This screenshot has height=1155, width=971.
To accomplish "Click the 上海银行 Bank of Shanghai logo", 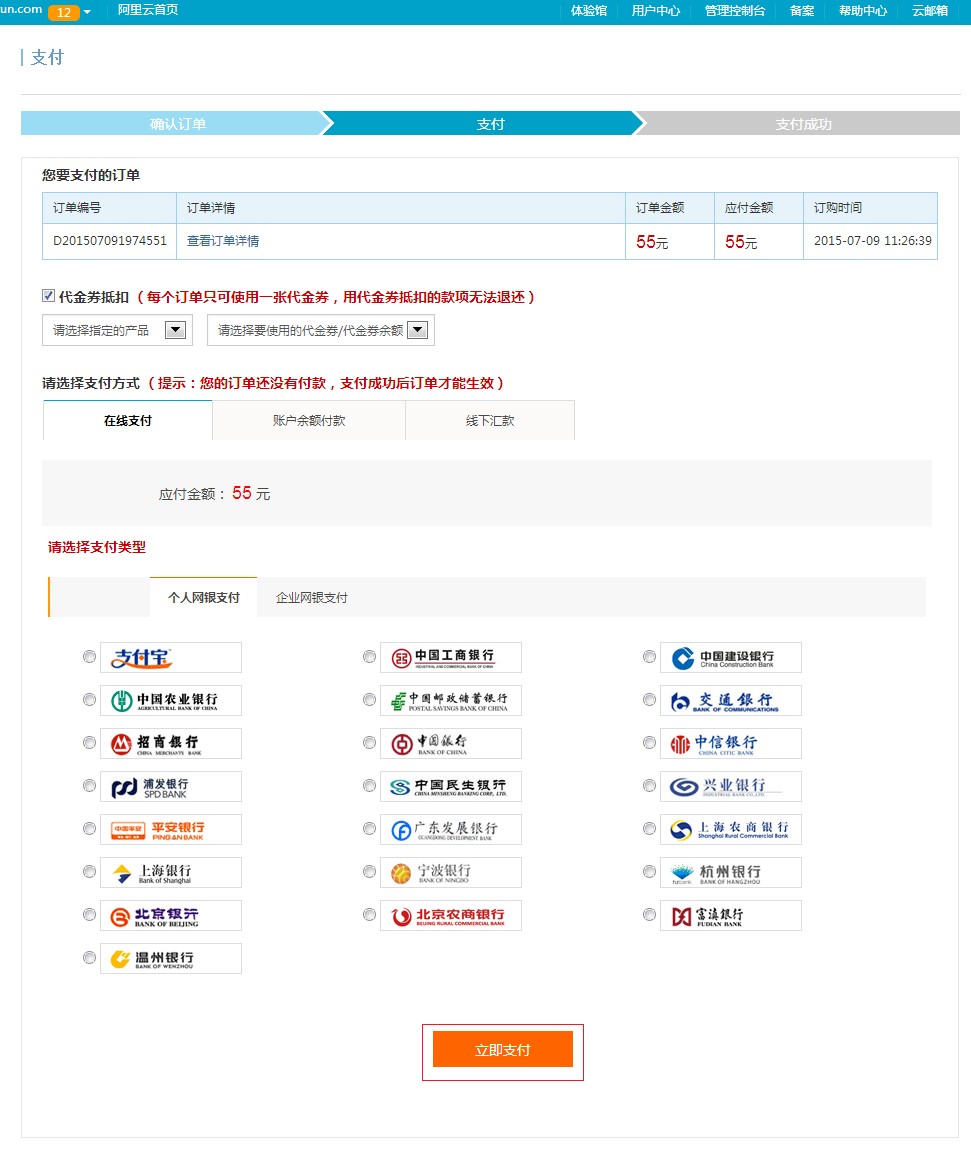I will pyautogui.click(x=170, y=871).
